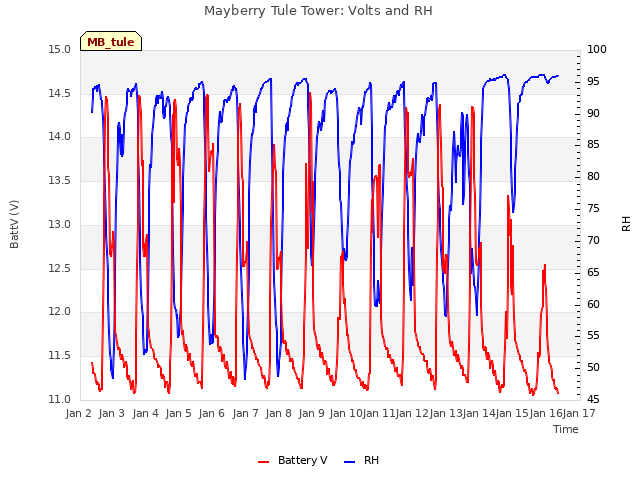Image resolution: width=640 pixels, height=480 pixels.
Task: Click the 12.5 tick label on left axis
Action: pyautogui.click(x=60, y=269)
